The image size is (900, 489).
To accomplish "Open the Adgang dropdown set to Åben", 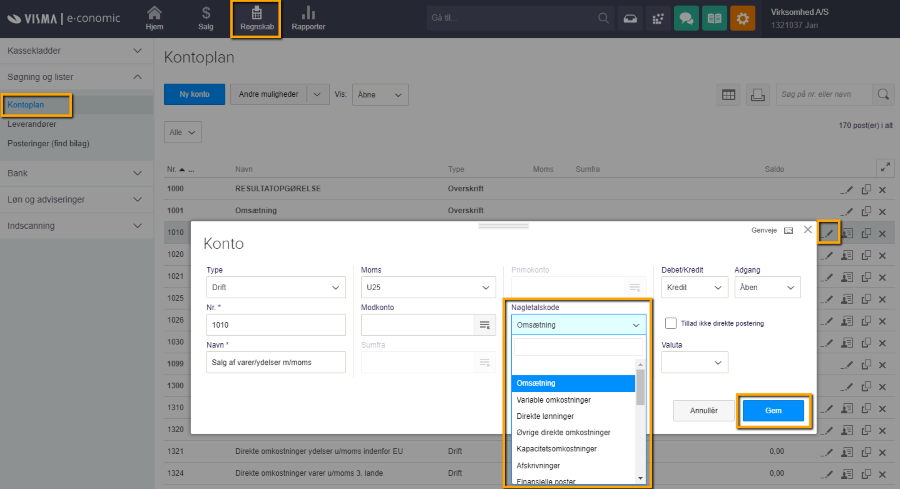I will click(767, 288).
